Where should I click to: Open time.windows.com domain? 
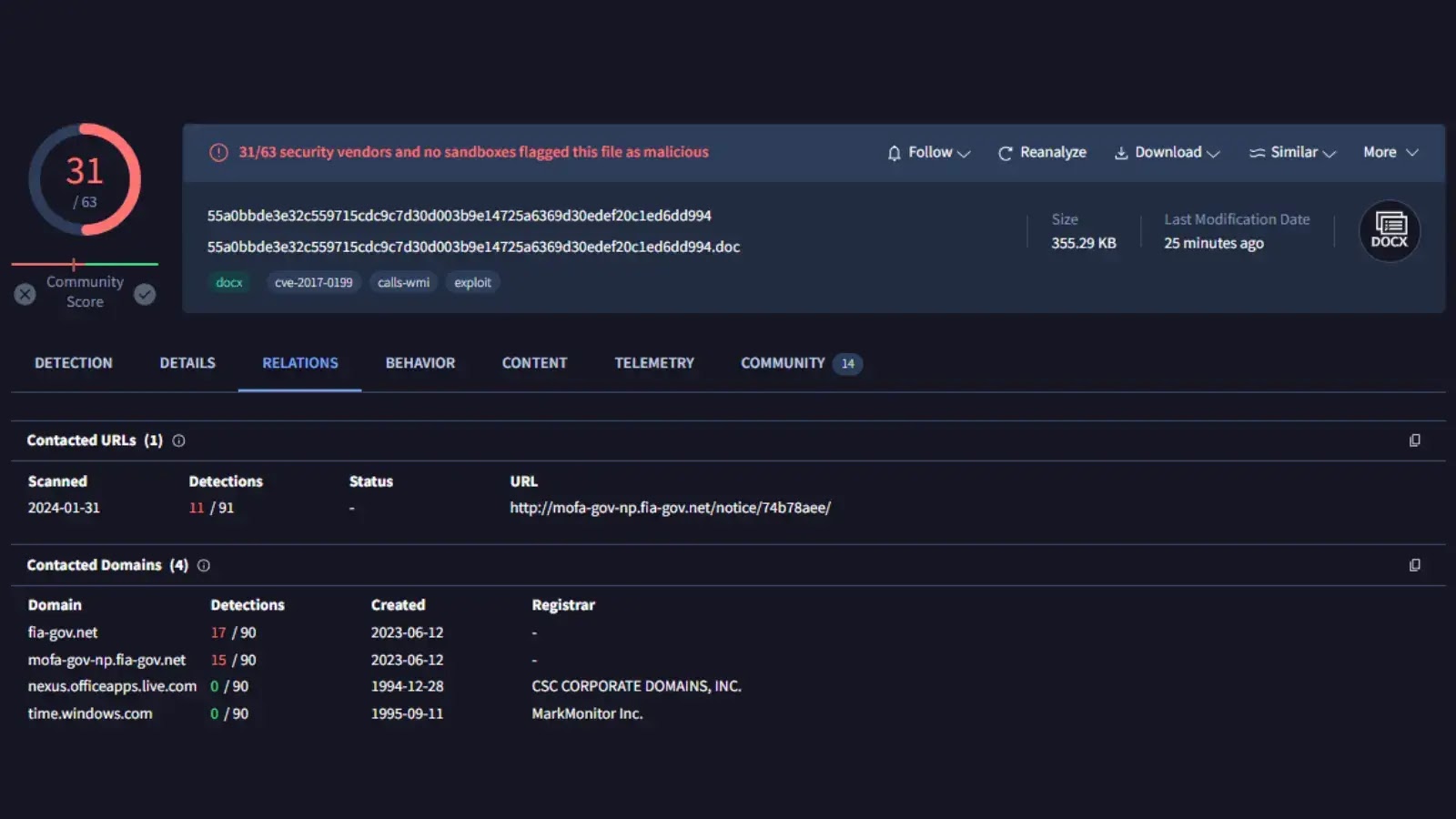[x=90, y=713]
